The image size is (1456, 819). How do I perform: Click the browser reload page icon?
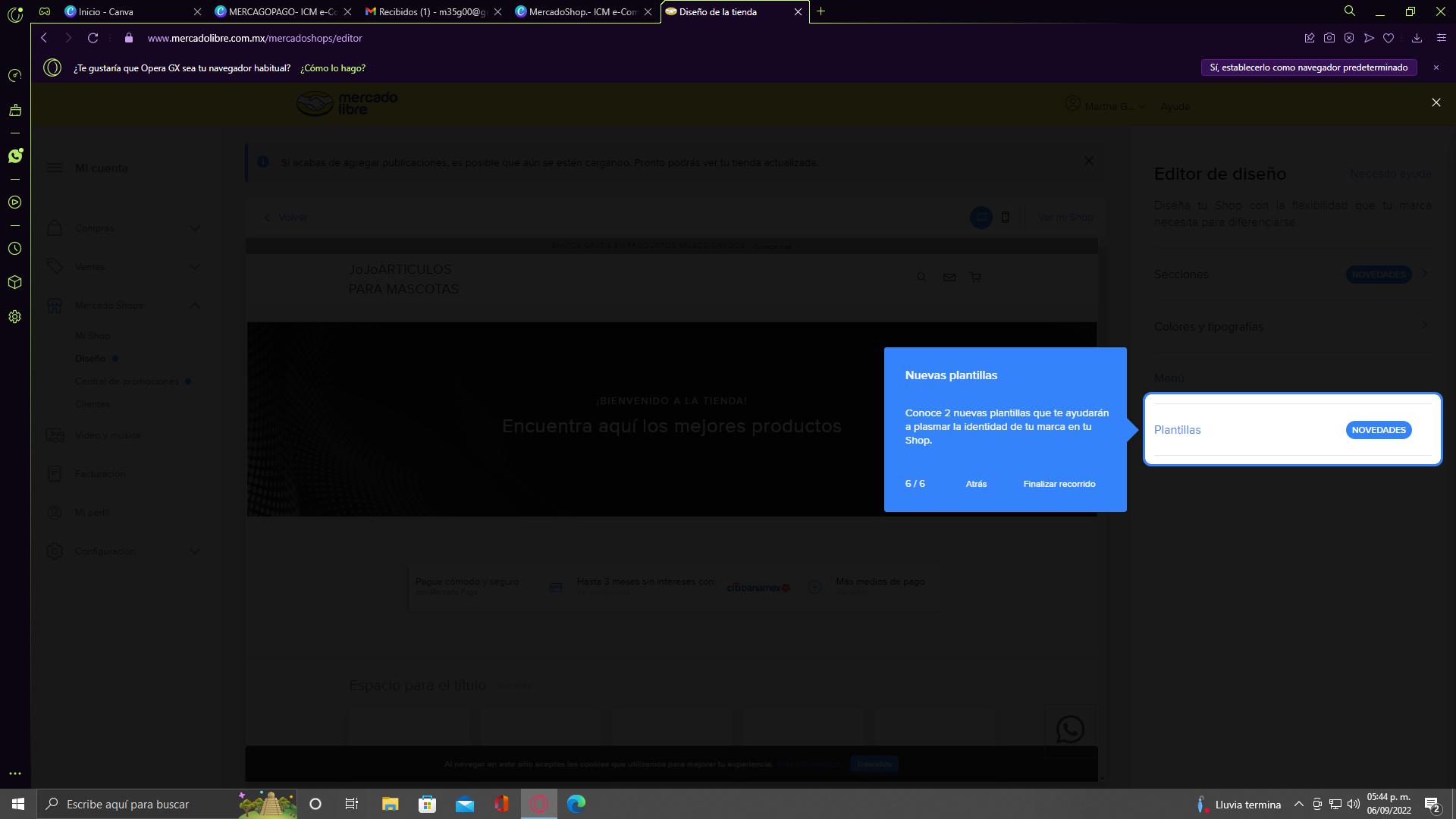tap(93, 38)
